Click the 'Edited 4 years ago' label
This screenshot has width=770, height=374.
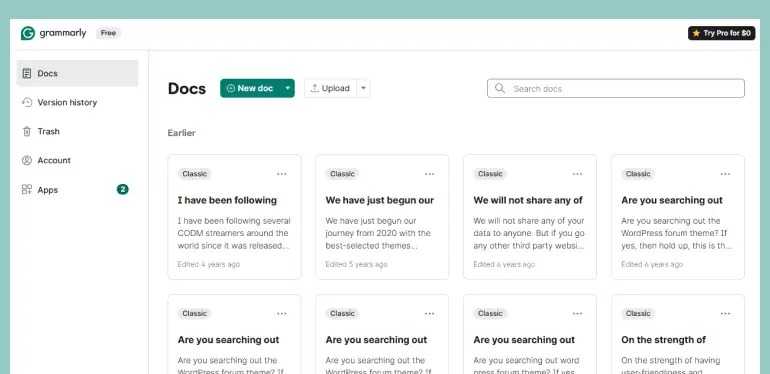pyautogui.click(x=209, y=265)
